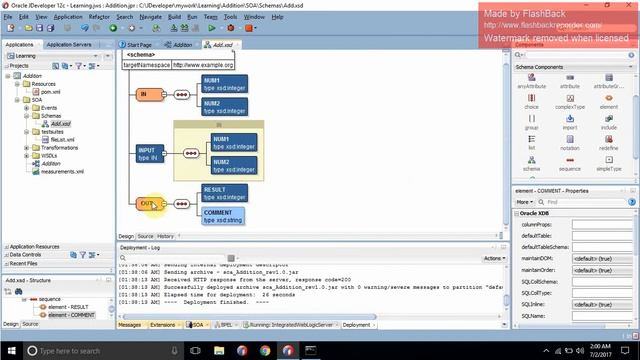This screenshot has height=360, width=640.
Task: Select the redefine schema component
Action: pyautogui.click(x=609, y=143)
